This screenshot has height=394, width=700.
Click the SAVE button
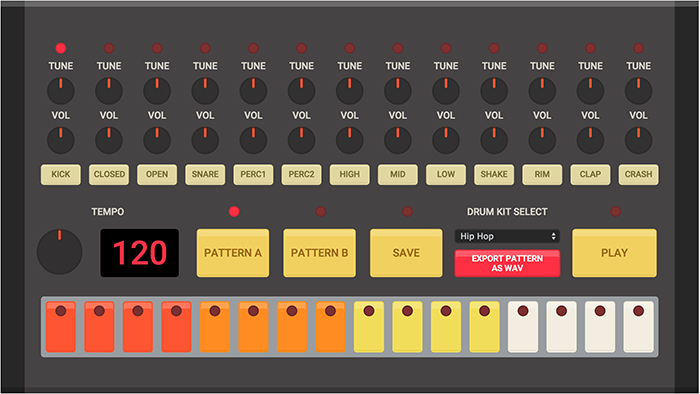coord(406,253)
